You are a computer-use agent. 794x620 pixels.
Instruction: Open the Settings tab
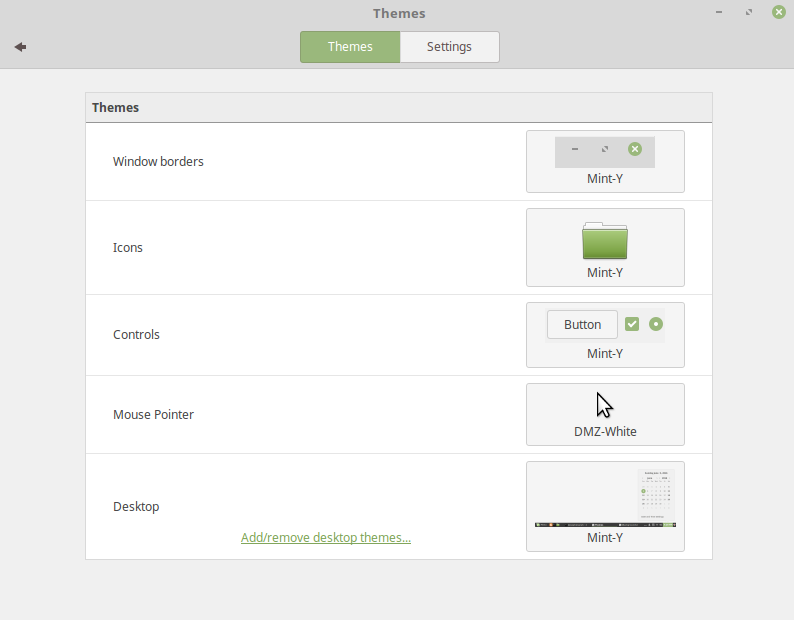pyautogui.click(x=449, y=47)
